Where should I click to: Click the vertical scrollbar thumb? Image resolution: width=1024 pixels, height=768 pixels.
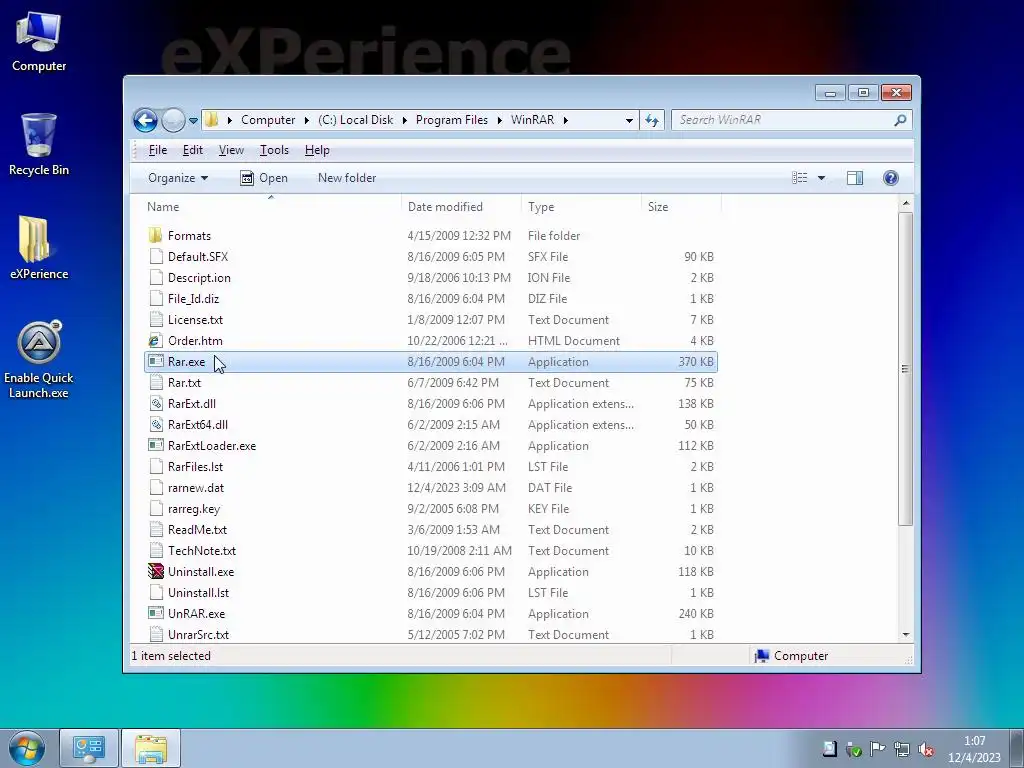pos(906,369)
